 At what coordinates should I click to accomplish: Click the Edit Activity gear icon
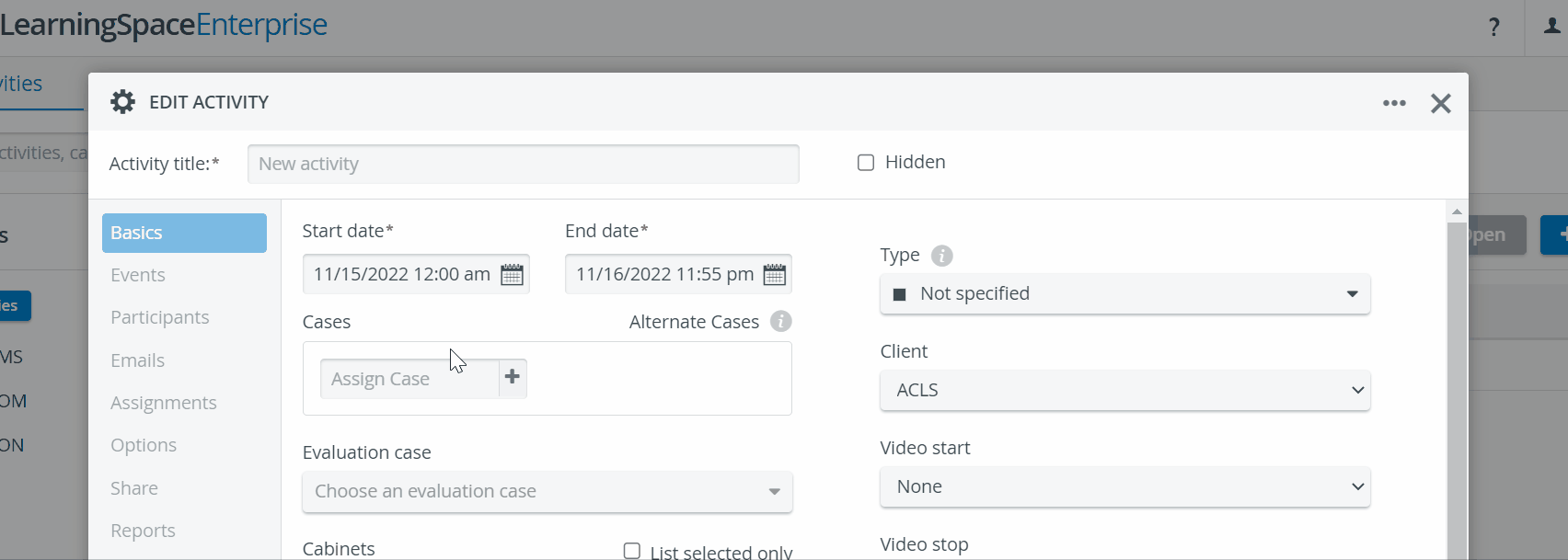click(x=122, y=101)
